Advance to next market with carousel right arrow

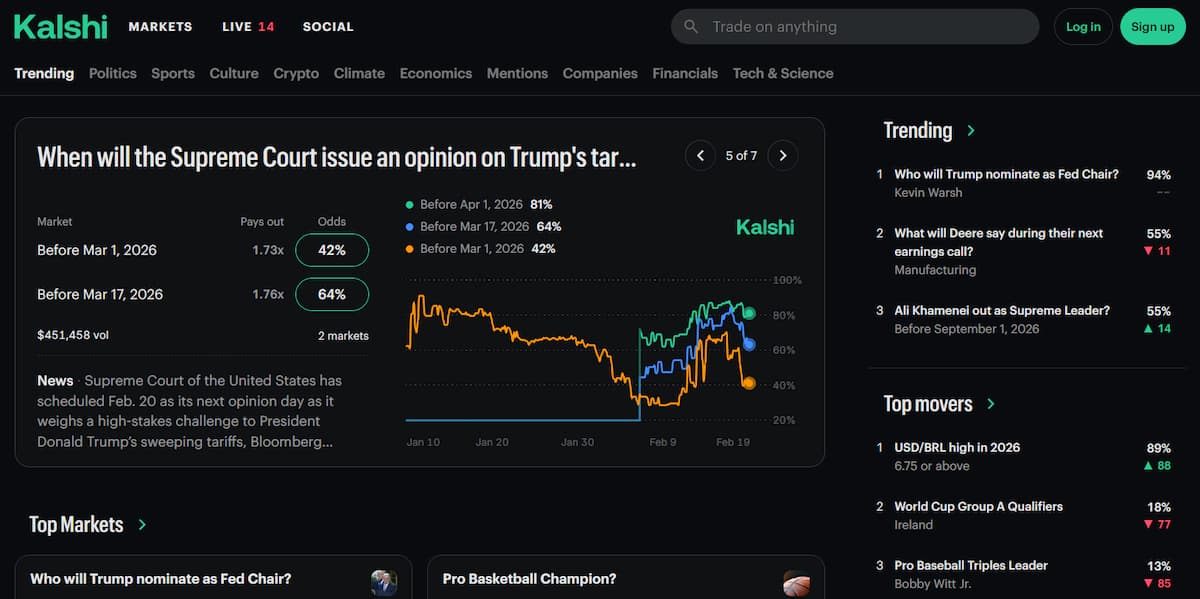pyautogui.click(x=783, y=155)
